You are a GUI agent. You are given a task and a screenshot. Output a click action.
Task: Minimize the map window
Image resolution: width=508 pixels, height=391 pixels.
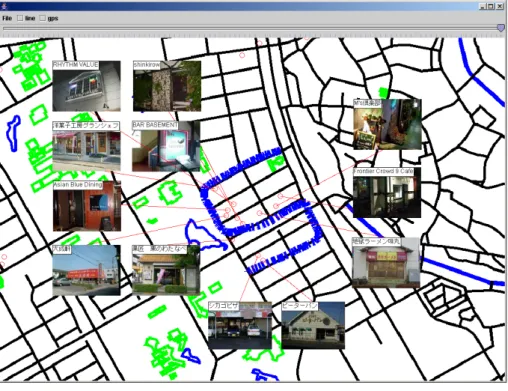point(482,6)
